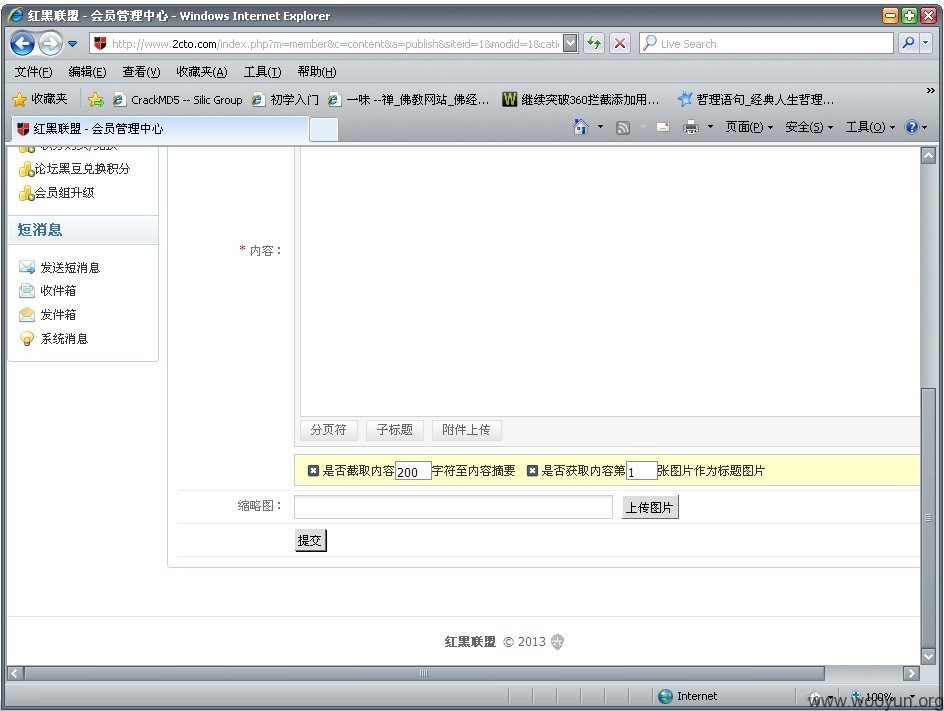944x711 pixels.
Task: Open the 一味--禅_佛教网站 bookmark
Action: point(408,100)
